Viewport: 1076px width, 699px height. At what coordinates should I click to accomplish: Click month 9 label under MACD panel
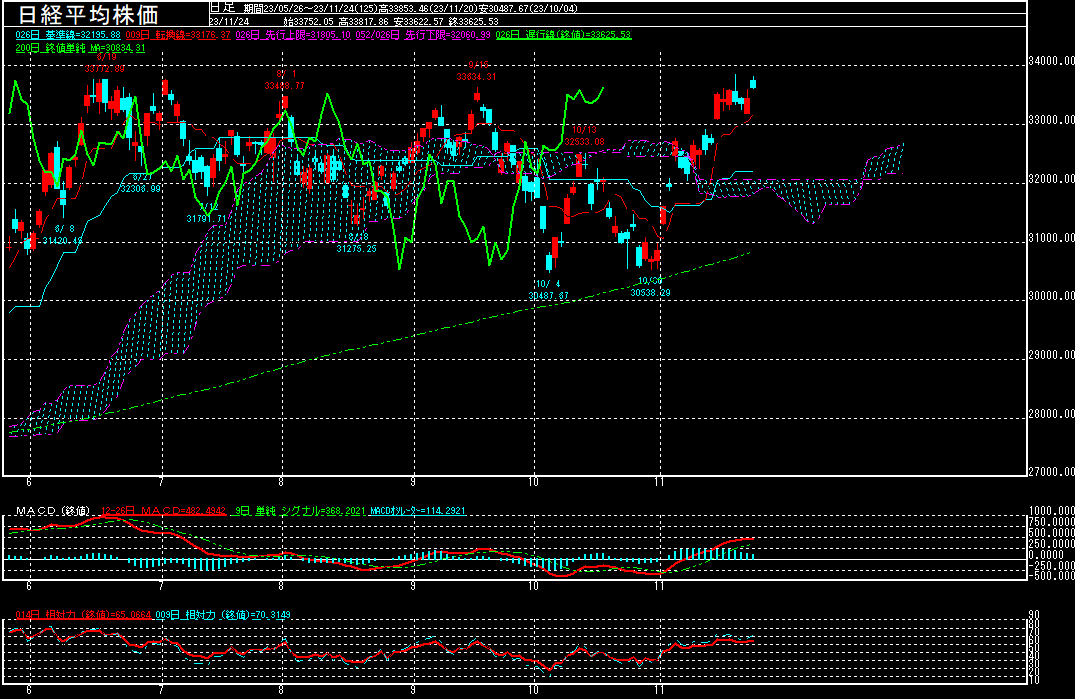point(413,586)
